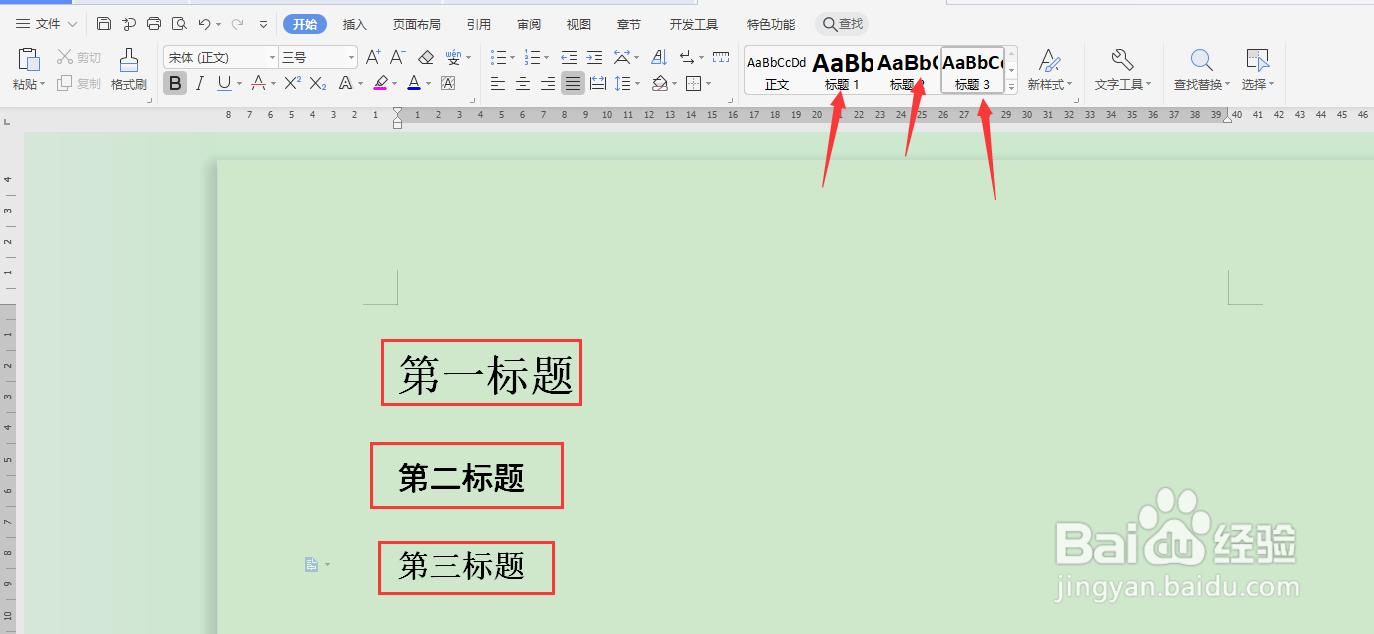Viewport: 1374px width, 634px height.
Task: Open the customize quick access toolbar dropdown
Action: coord(263,24)
